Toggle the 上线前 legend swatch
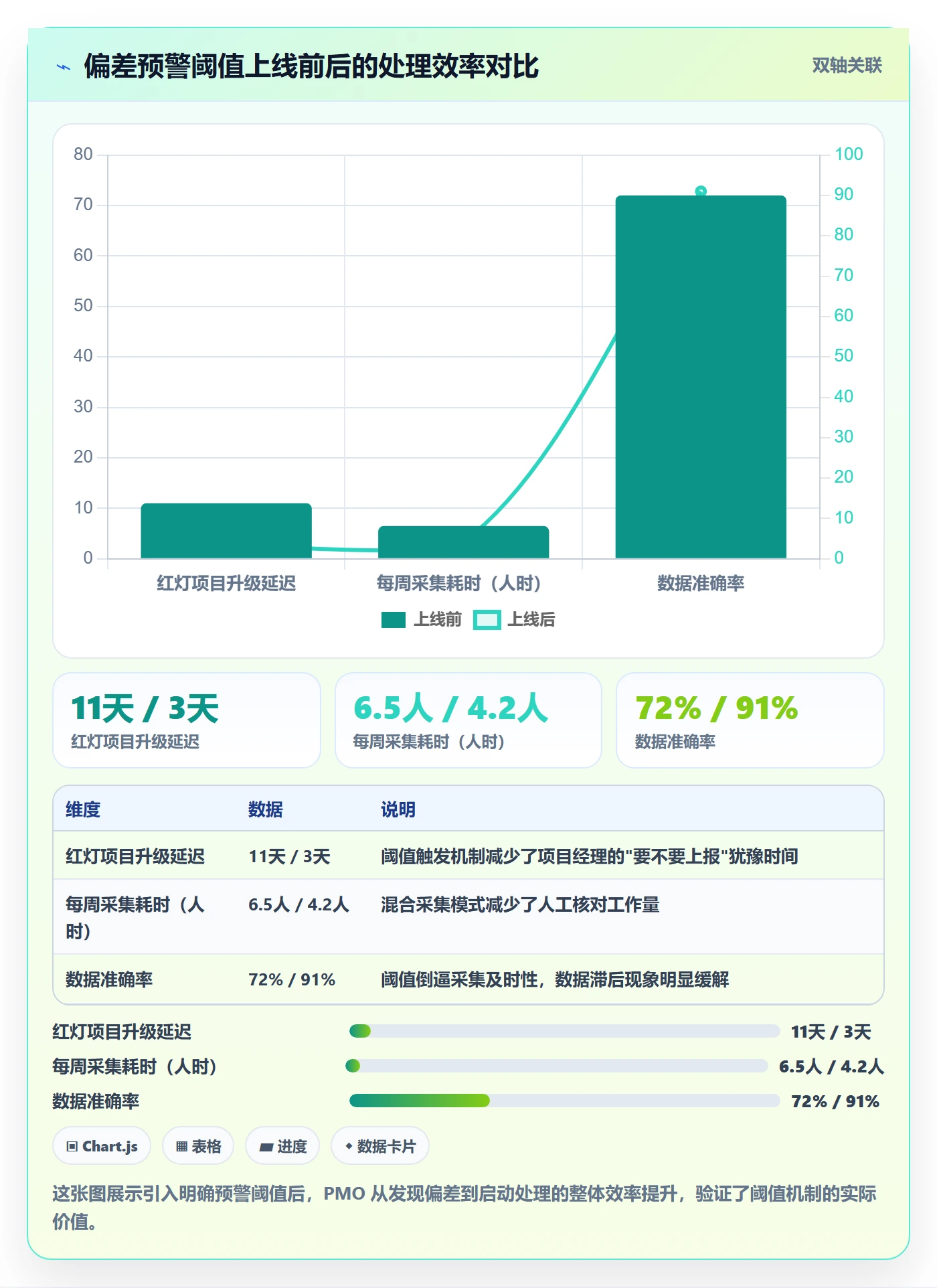The width and height of the screenshot is (937, 1288). tap(393, 620)
